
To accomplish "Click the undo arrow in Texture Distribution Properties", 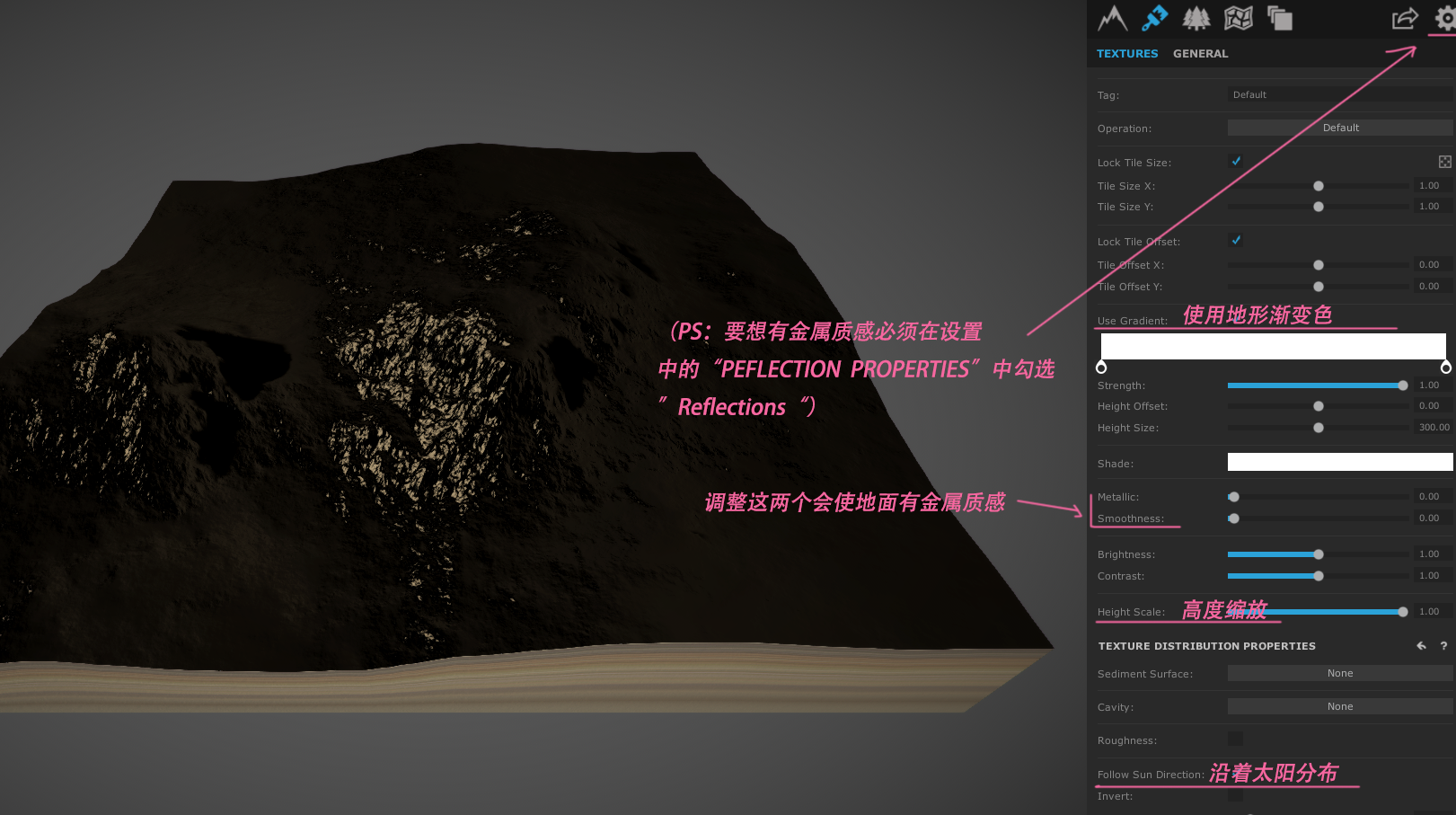I will pyautogui.click(x=1420, y=645).
